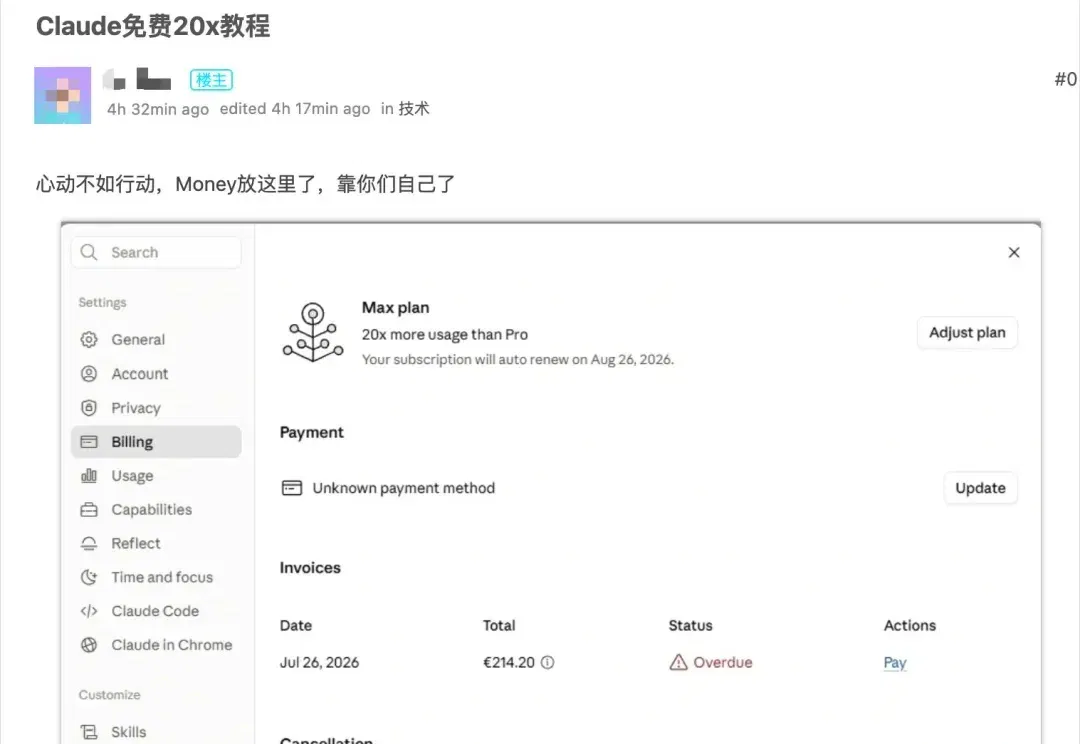Open Claude in Chrome settings
The image size is (1080, 744).
(156, 645)
